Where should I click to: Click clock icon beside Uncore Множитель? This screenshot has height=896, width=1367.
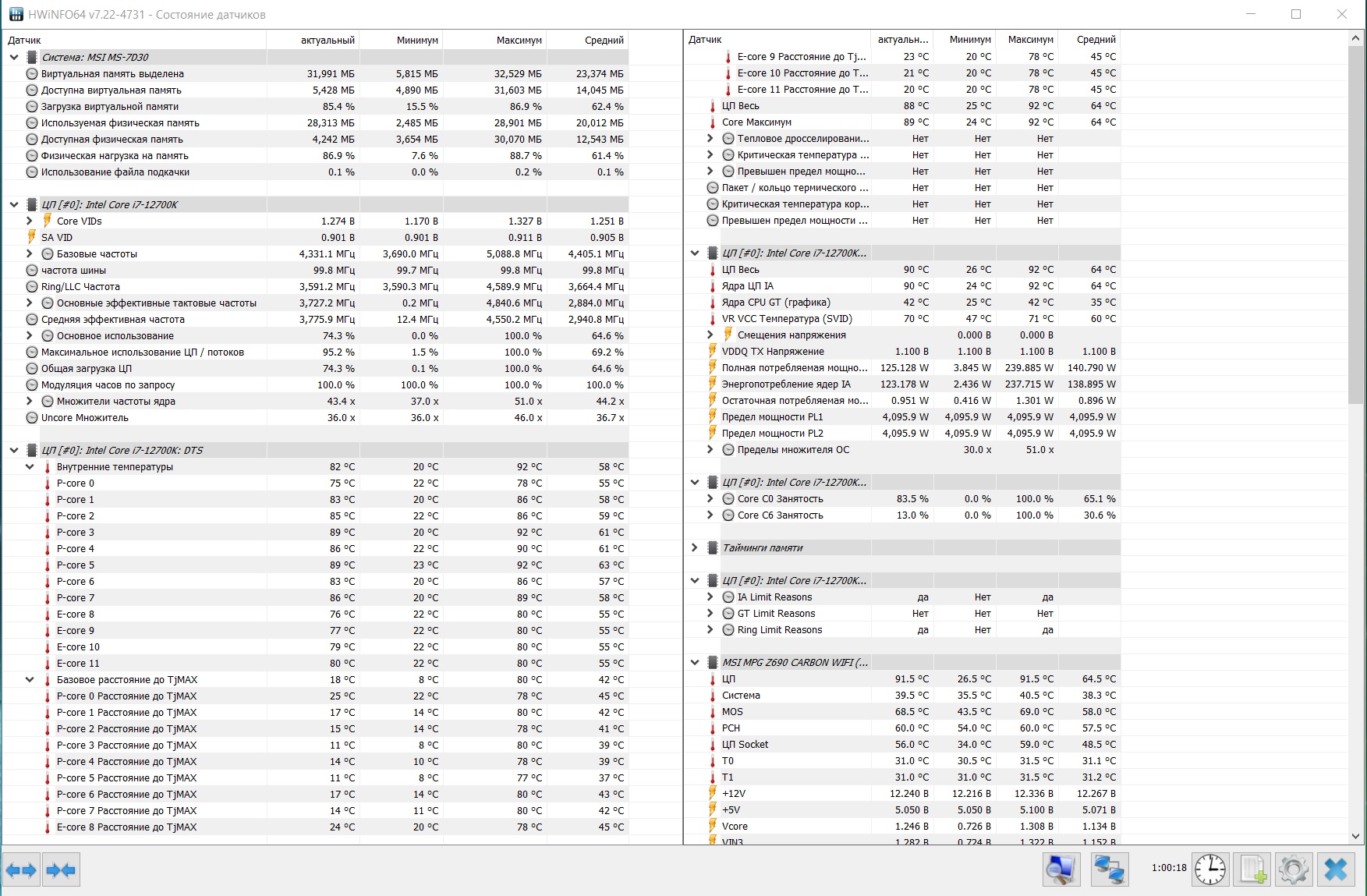(32, 417)
